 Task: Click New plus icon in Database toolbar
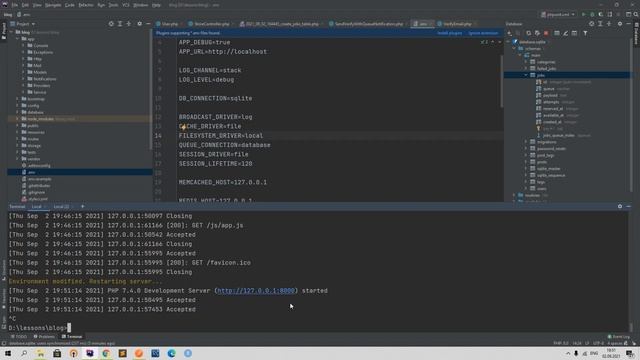(509, 33)
